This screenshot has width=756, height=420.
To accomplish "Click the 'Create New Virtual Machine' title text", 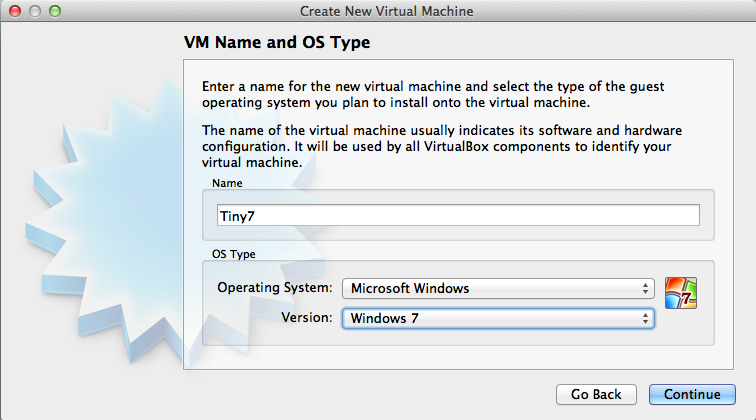I will click(386, 11).
